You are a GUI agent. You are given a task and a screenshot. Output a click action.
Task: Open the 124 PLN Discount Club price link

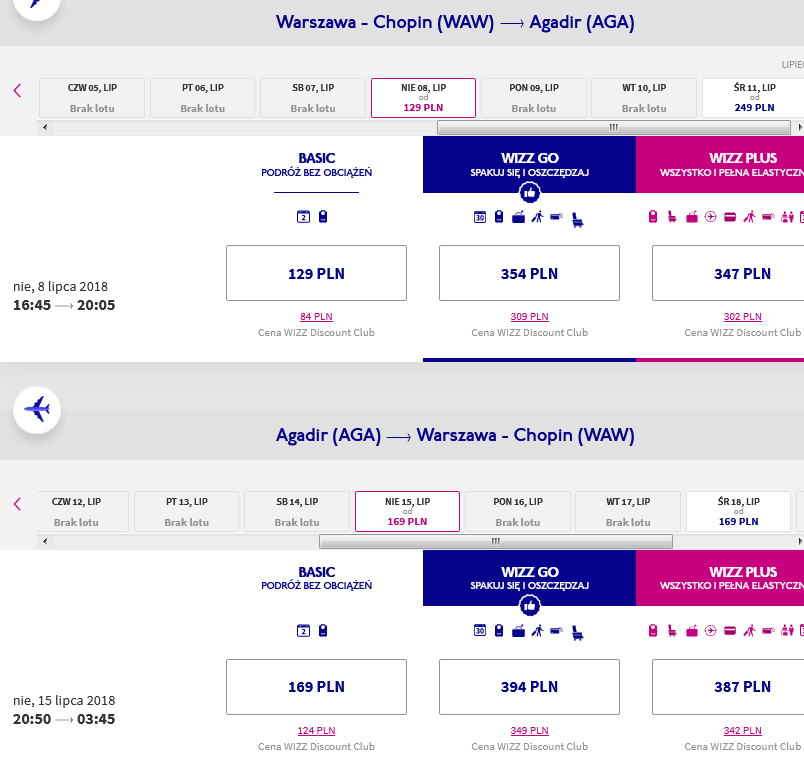pyautogui.click(x=316, y=730)
